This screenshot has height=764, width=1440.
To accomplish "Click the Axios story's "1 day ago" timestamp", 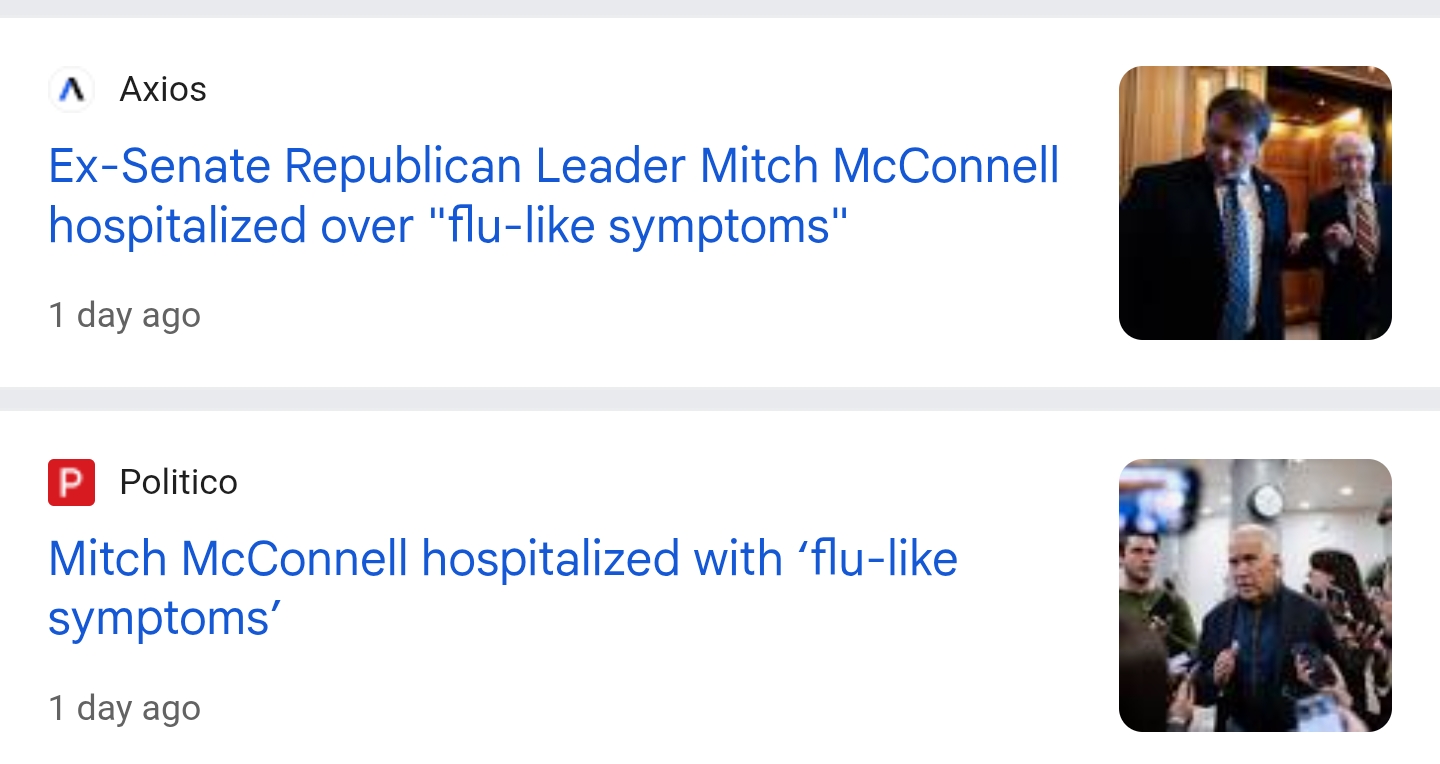I will (125, 315).
